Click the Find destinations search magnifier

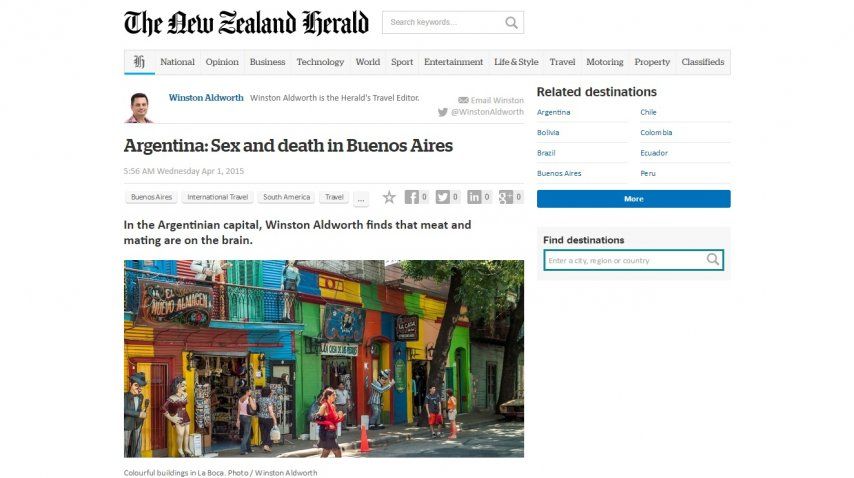coord(713,260)
